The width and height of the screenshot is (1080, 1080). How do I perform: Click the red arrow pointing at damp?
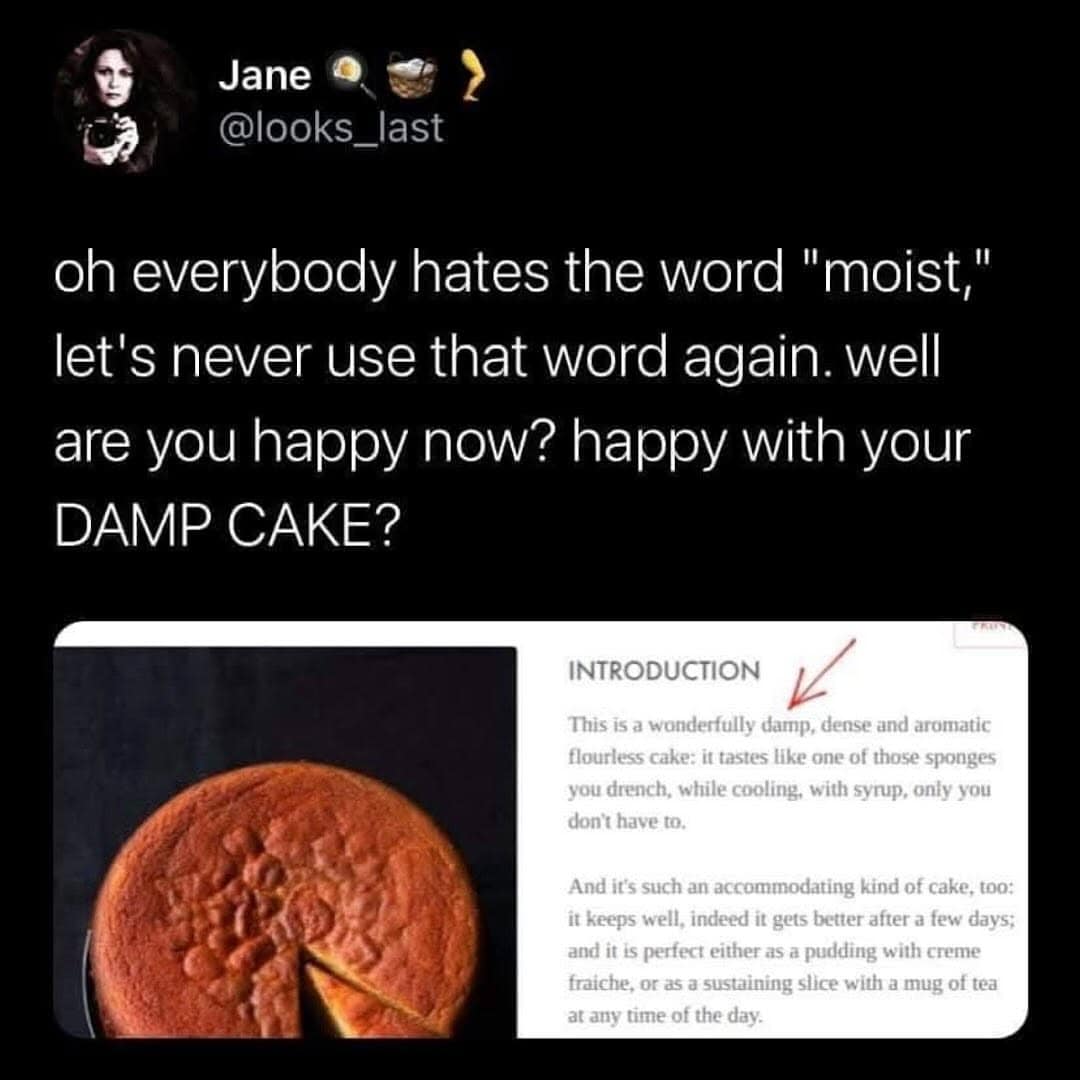coord(820,673)
